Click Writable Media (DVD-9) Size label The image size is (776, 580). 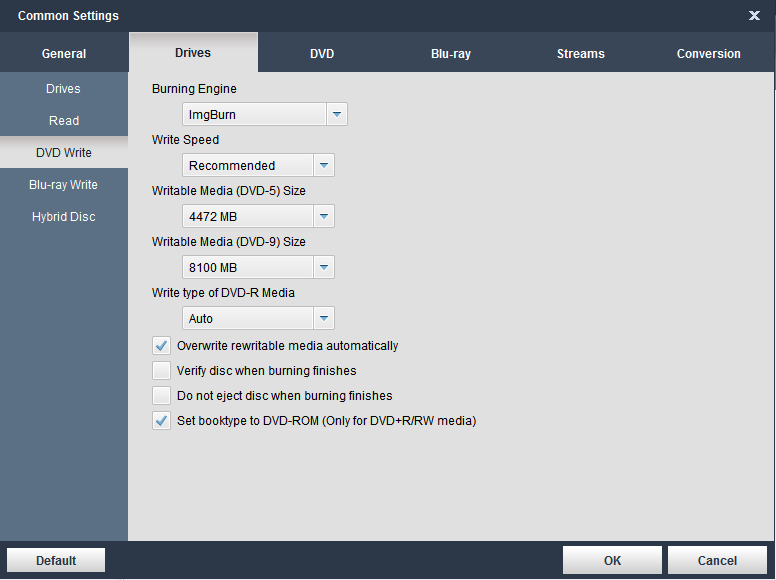tap(229, 242)
